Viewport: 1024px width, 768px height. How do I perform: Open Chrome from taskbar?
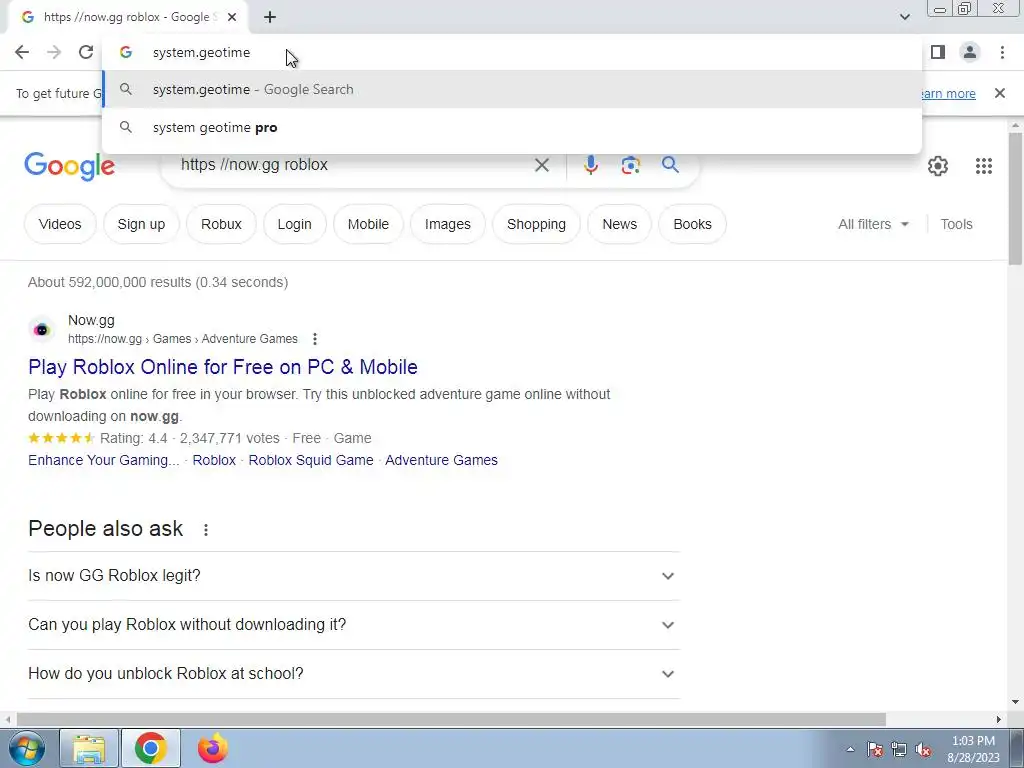click(x=151, y=748)
